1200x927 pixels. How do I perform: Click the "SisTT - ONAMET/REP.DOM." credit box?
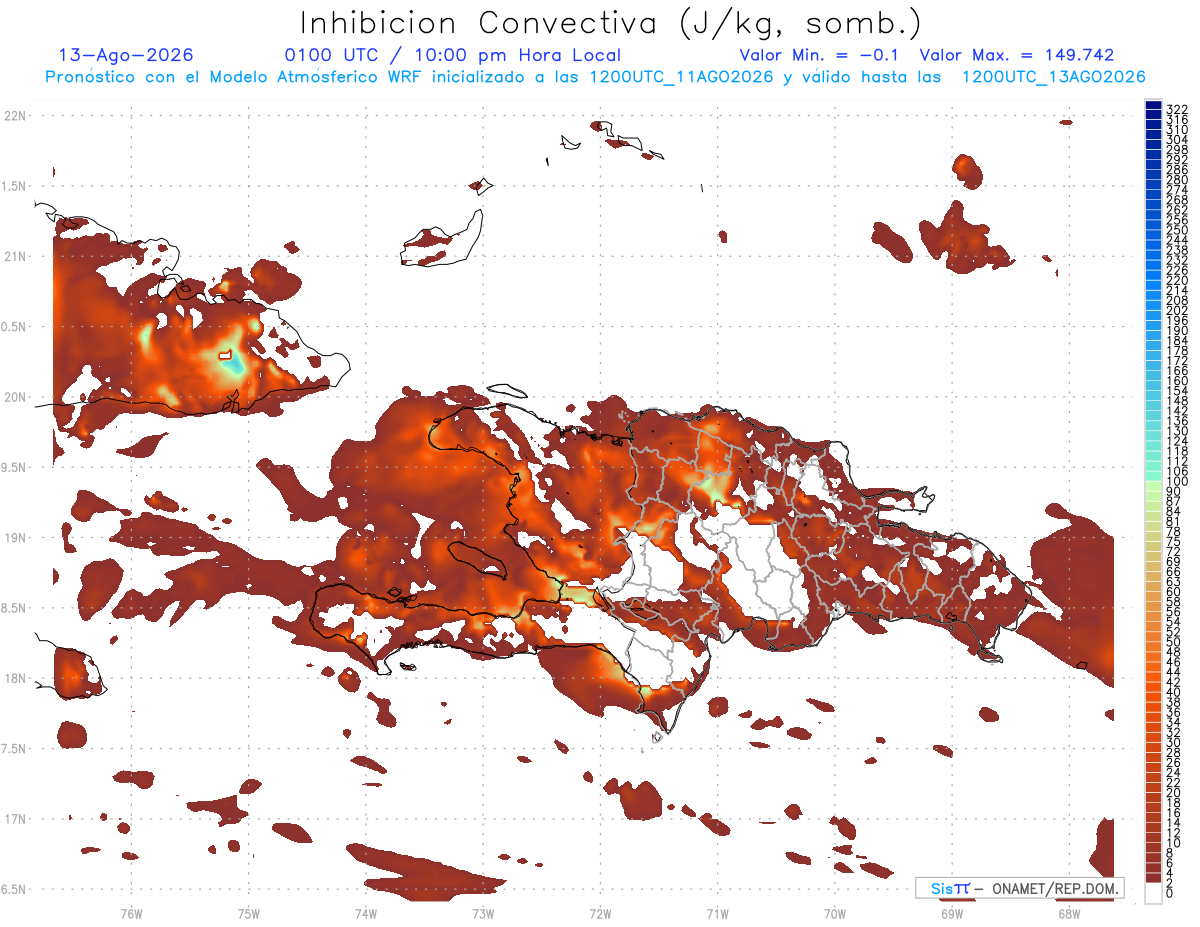1019,888
